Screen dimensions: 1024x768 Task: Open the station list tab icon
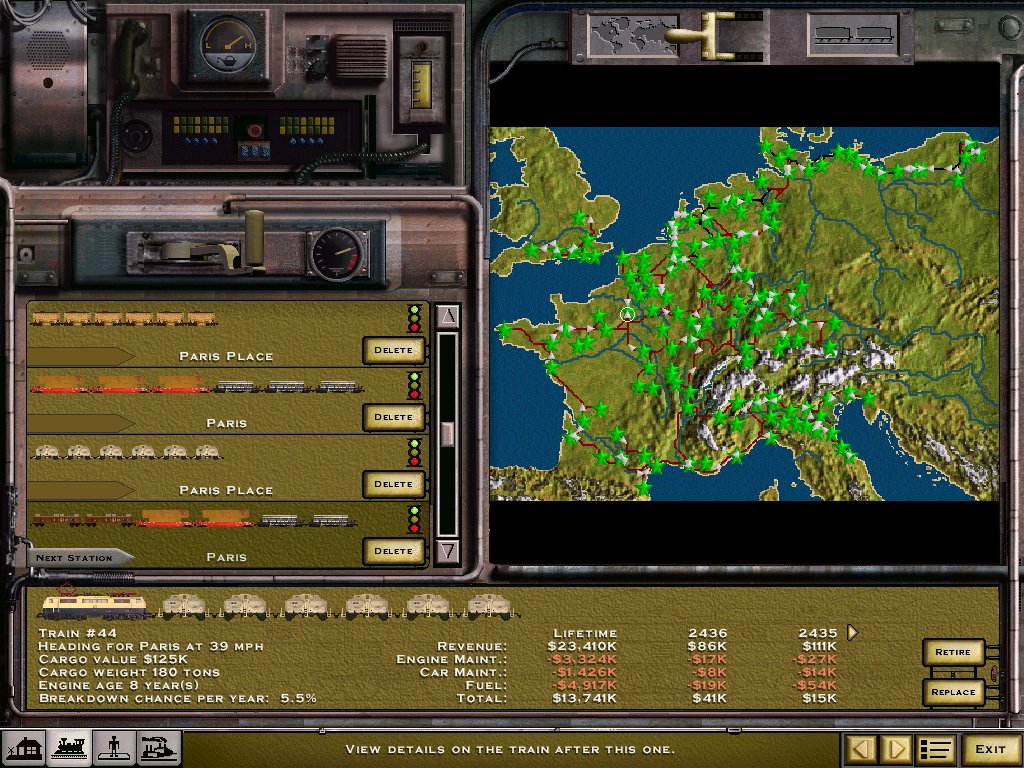click(x=24, y=748)
